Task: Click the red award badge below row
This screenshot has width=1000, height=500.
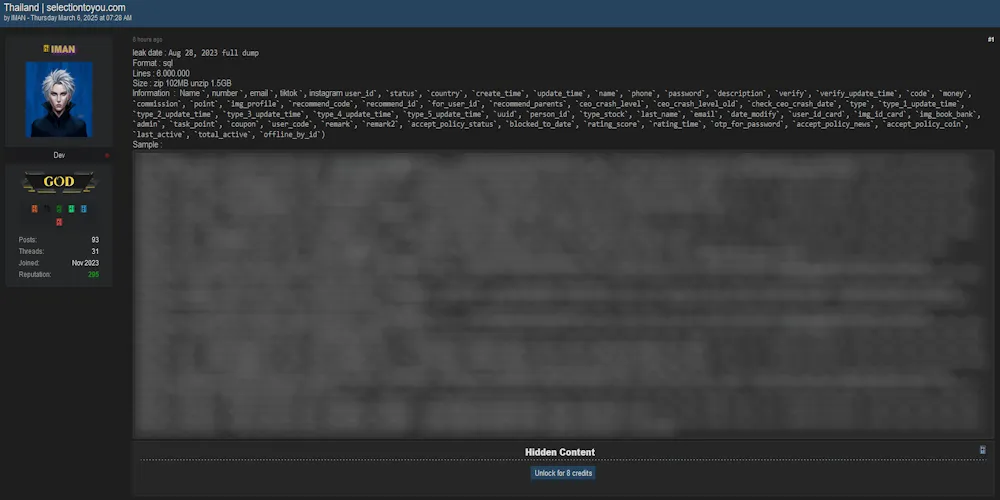Action: click(x=59, y=222)
